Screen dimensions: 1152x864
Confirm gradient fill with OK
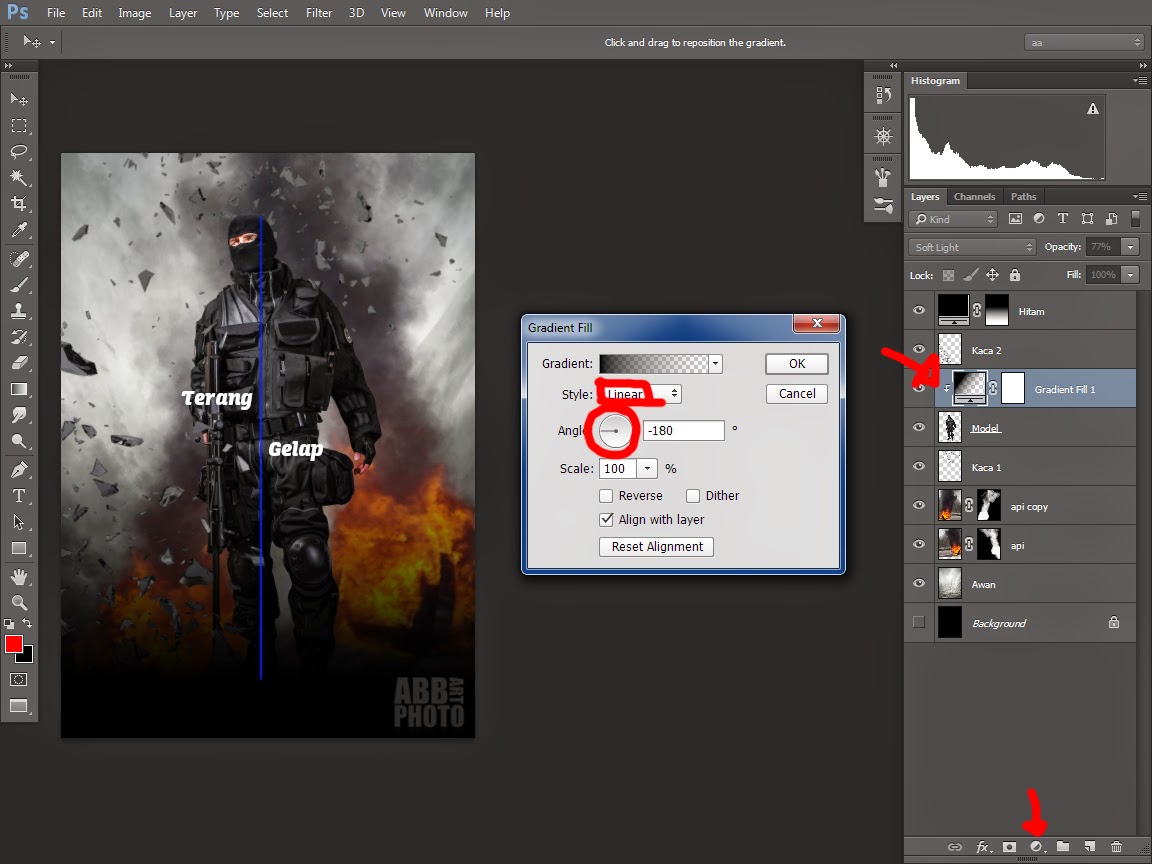(x=797, y=364)
